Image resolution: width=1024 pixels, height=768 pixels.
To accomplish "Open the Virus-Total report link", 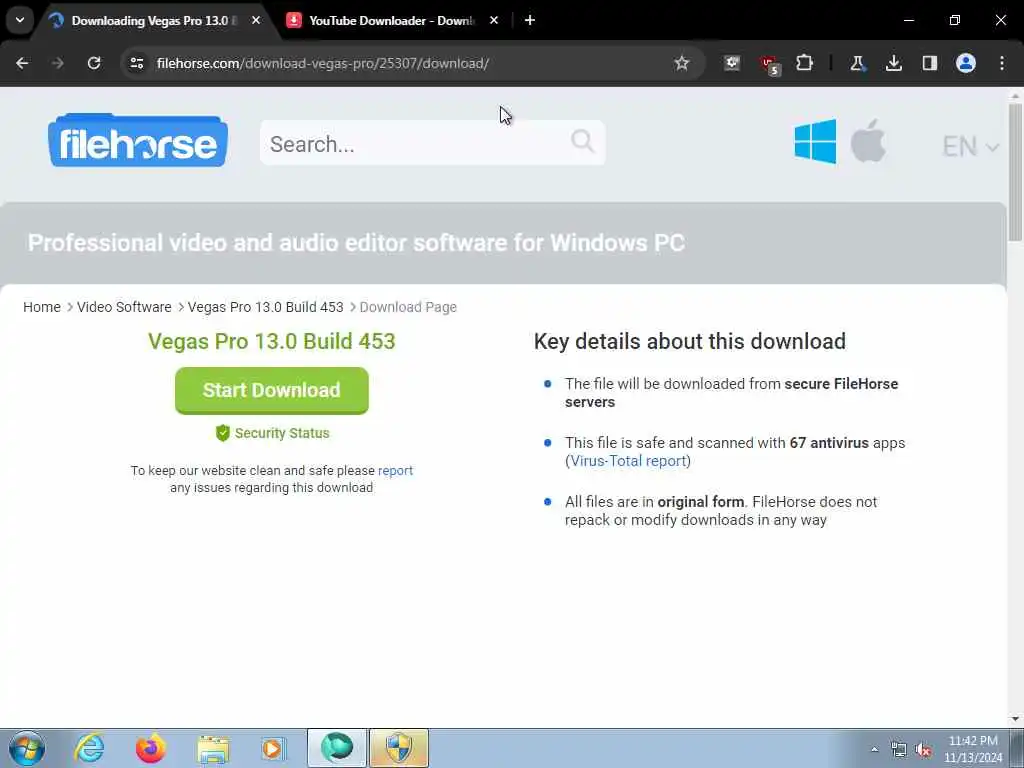I will coord(628,460).
